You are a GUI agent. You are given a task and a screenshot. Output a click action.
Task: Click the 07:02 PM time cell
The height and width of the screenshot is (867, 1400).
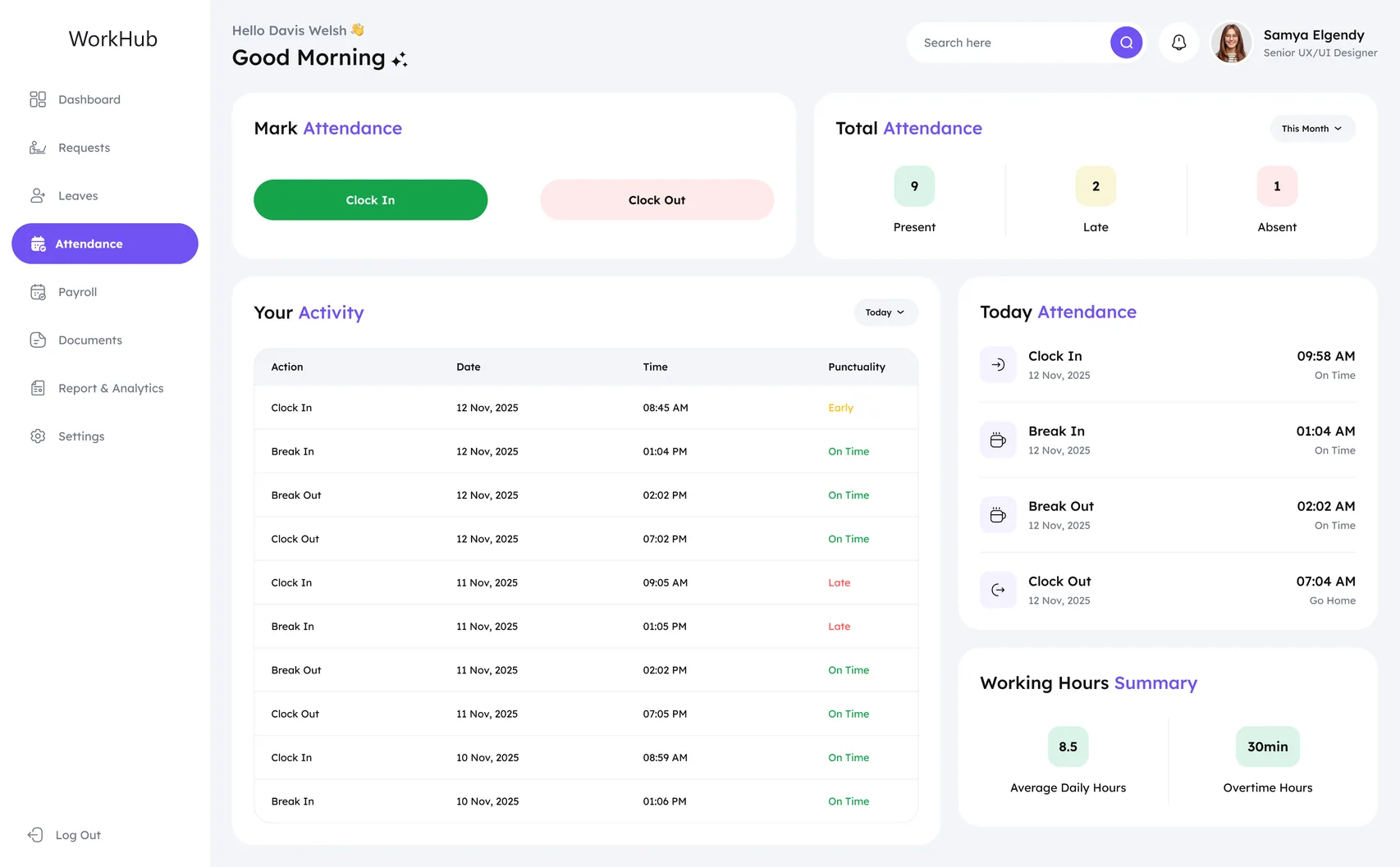click(665, 539)
